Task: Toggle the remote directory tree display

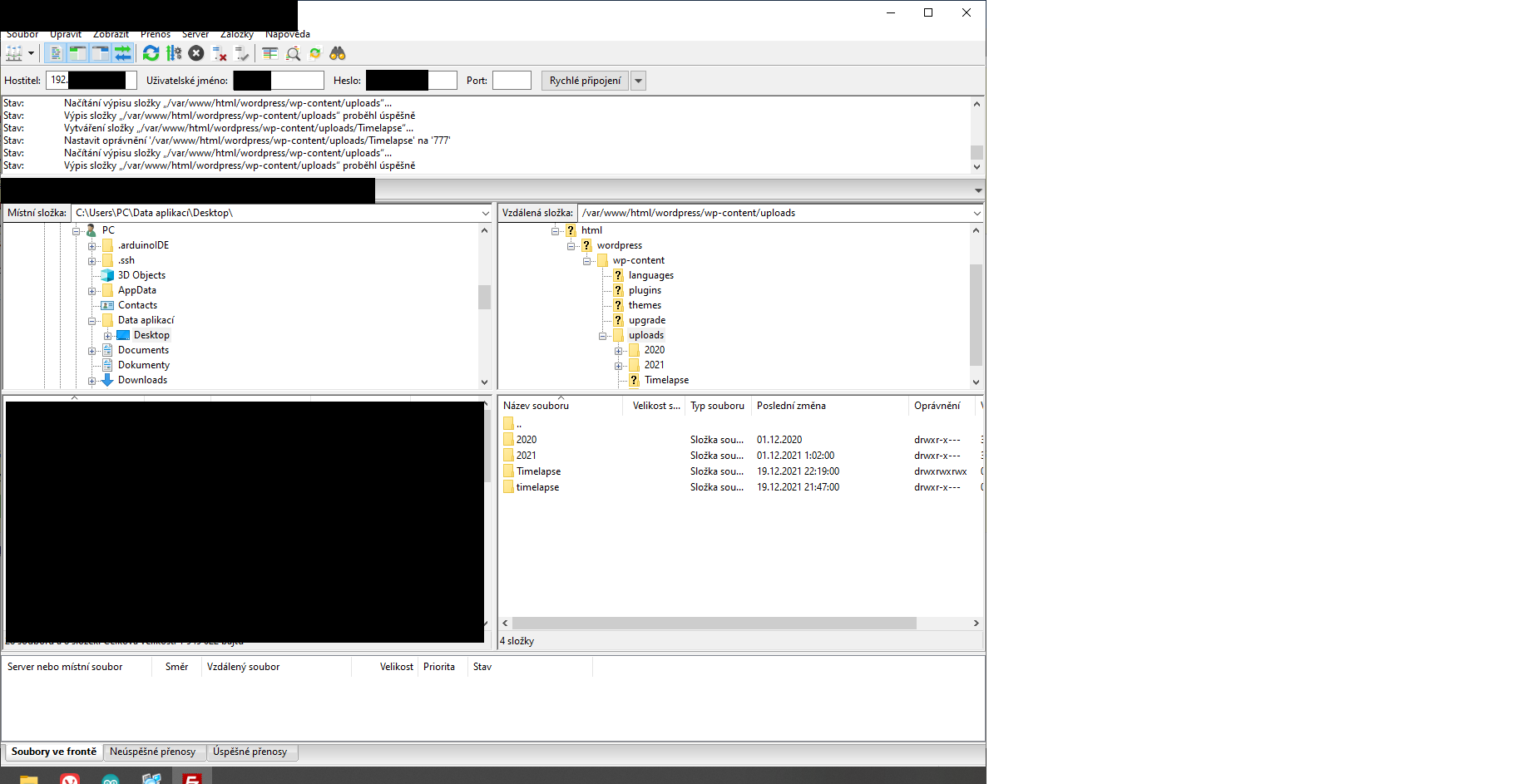Action: 100,53
